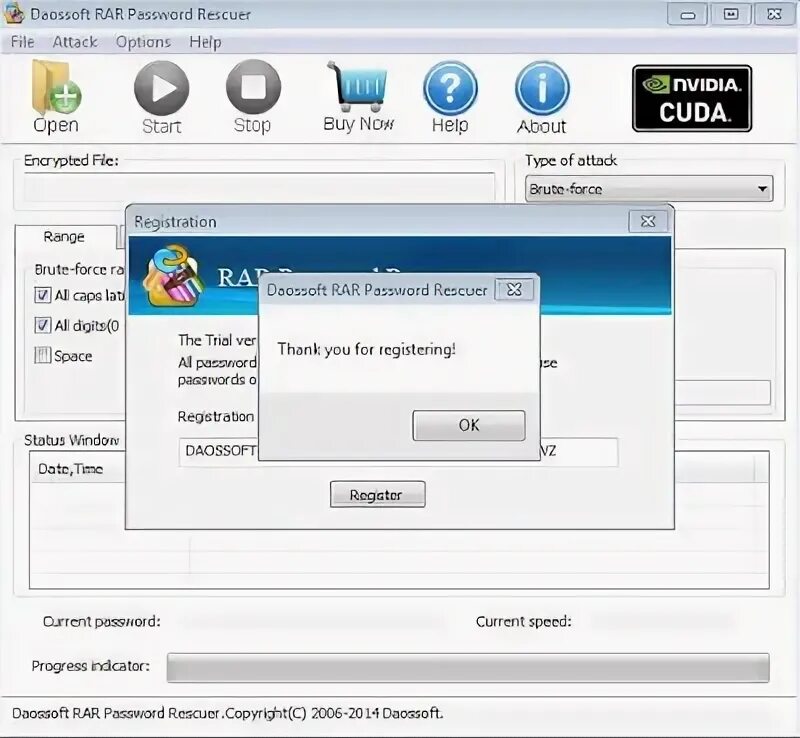Click the registration code input field
Image resolution: width=800 pixels, height=738 pixels.
(398, 452)
